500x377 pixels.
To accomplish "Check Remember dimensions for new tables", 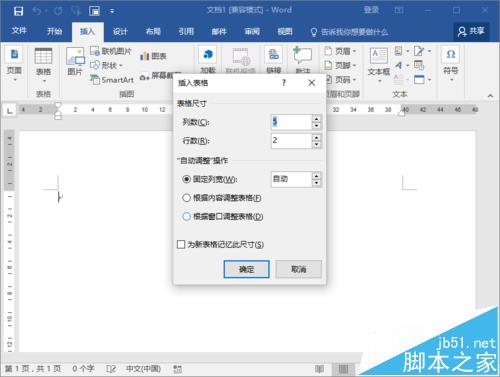I will (181, 244).
